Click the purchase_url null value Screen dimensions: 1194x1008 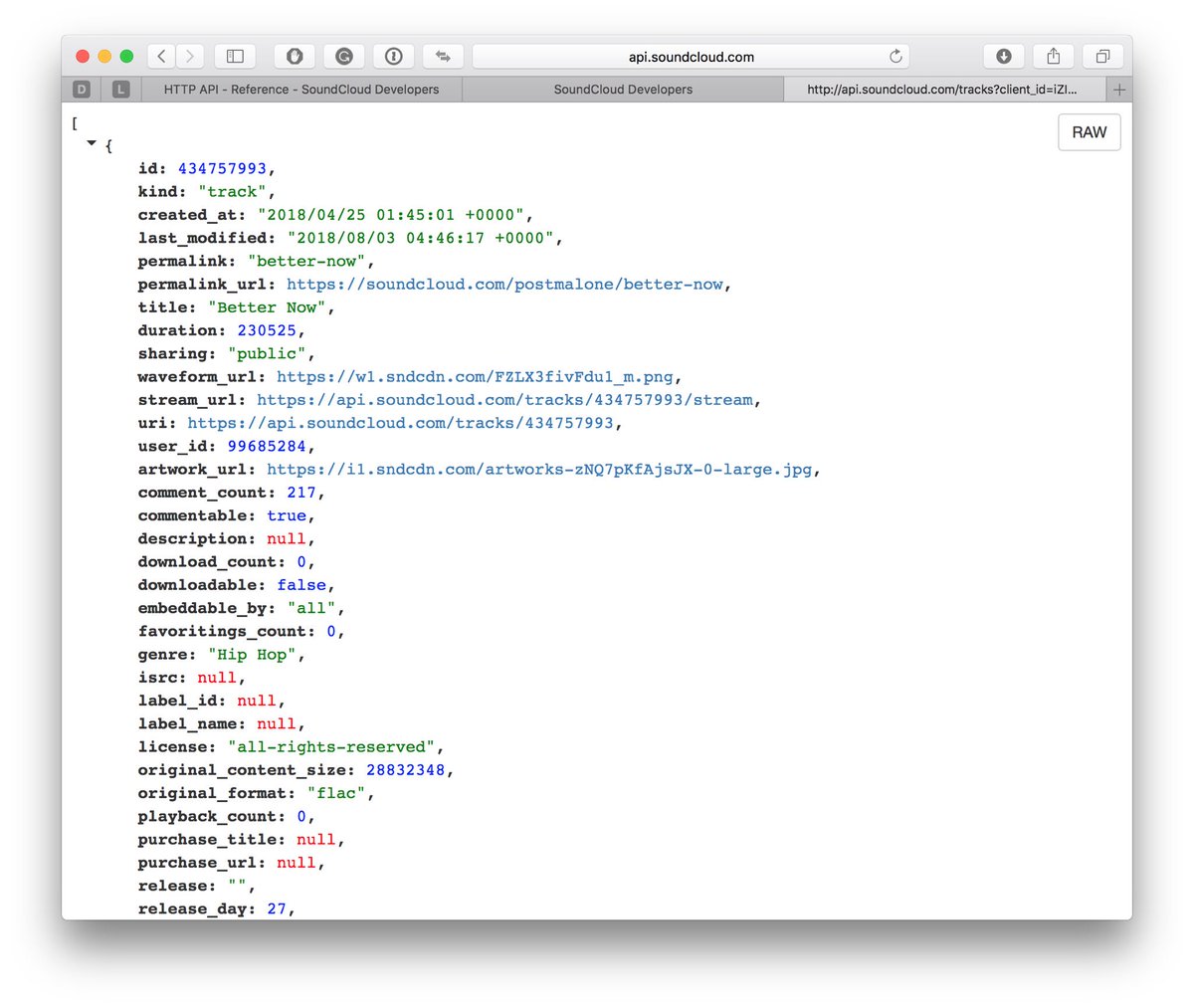coord(297,863)
